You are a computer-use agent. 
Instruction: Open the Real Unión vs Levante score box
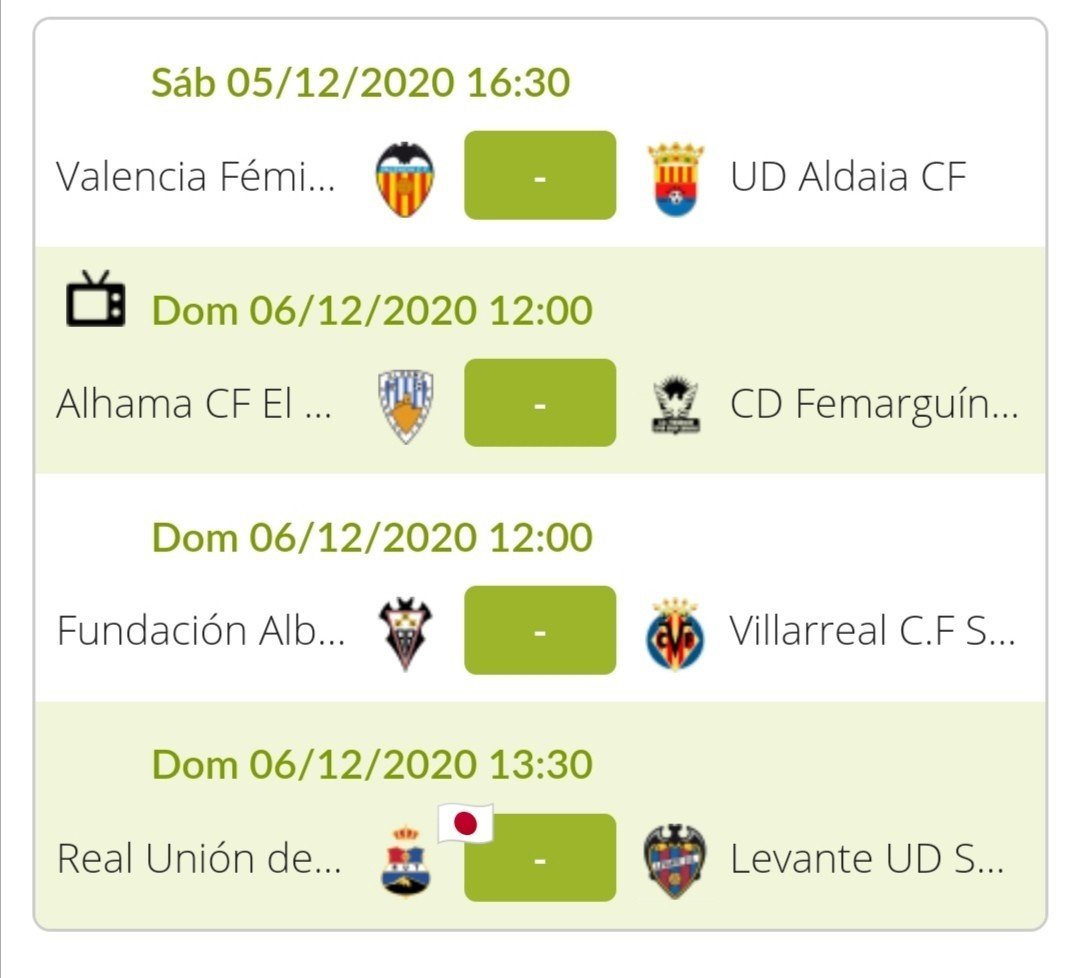tap(540, 857)
